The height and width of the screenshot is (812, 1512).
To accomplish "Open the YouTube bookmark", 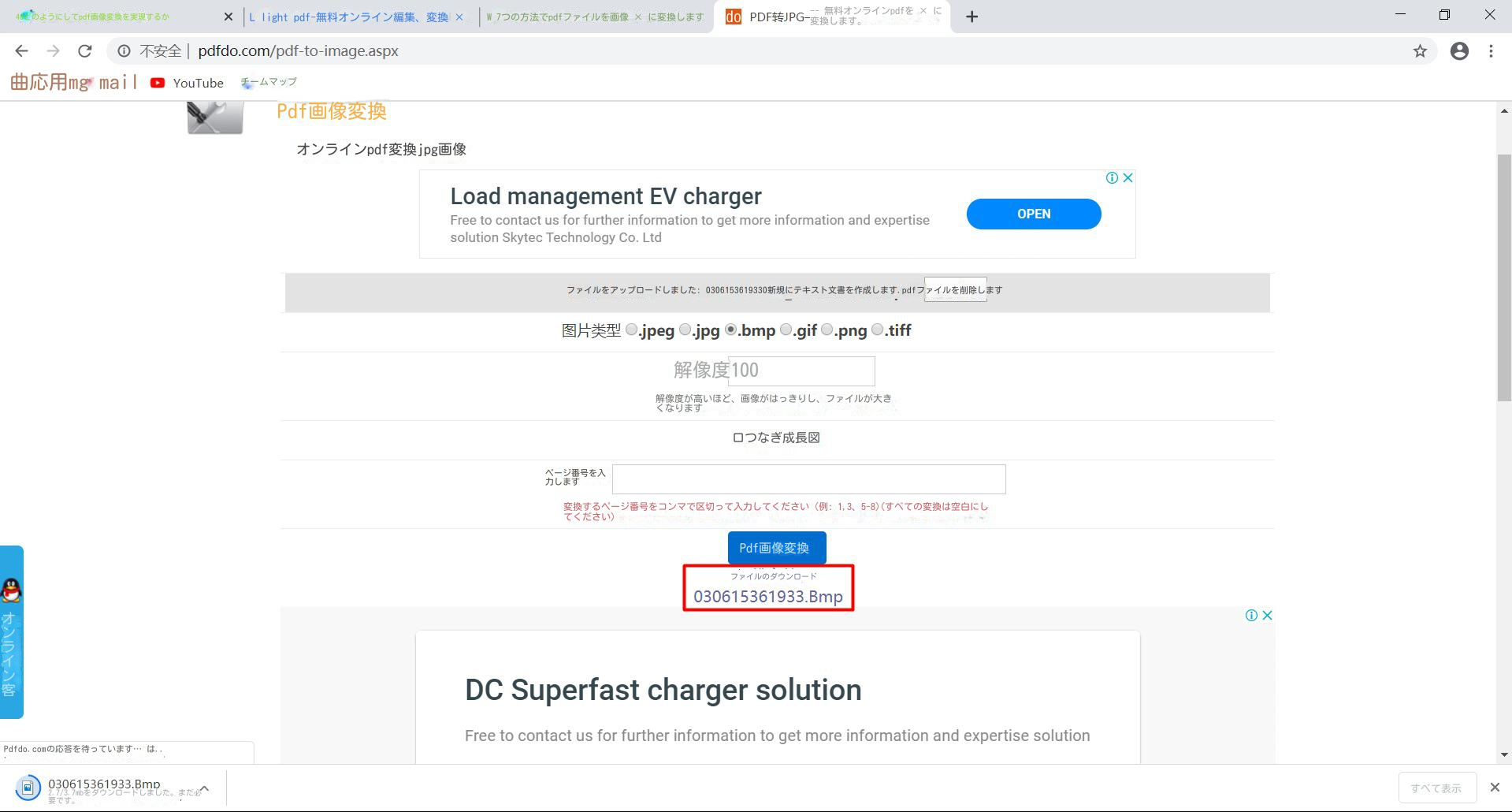I will pyautogui.click(x=187, y=83).
